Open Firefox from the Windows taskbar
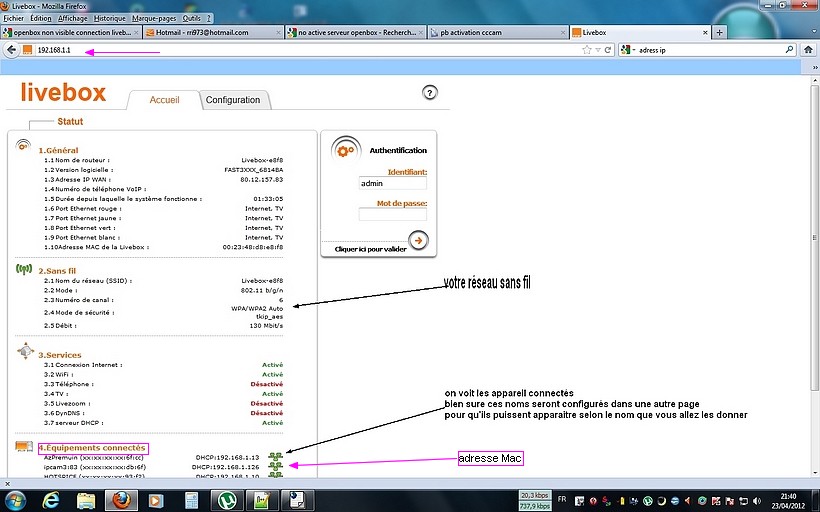This screenshot has width=820, height=512. pyautogui.click(x=121, y=498)
